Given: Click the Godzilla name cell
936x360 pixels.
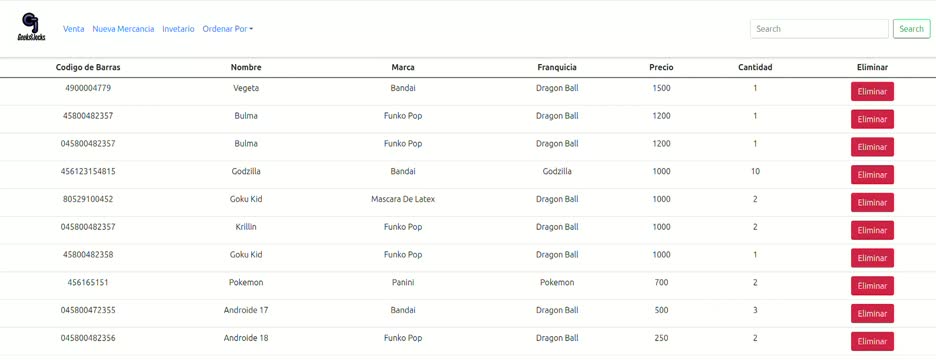Looking at the screenshot, I should coord(246,171).
